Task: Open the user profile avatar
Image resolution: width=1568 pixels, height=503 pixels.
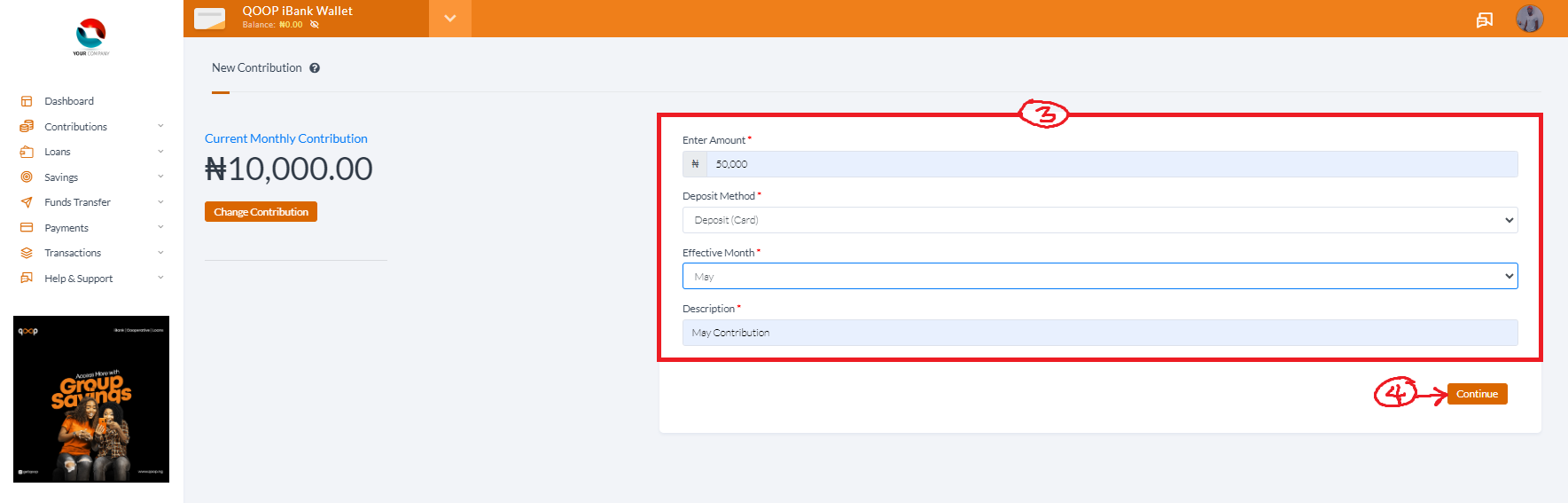Action: pyautogui.click(x=1530, y=19)
